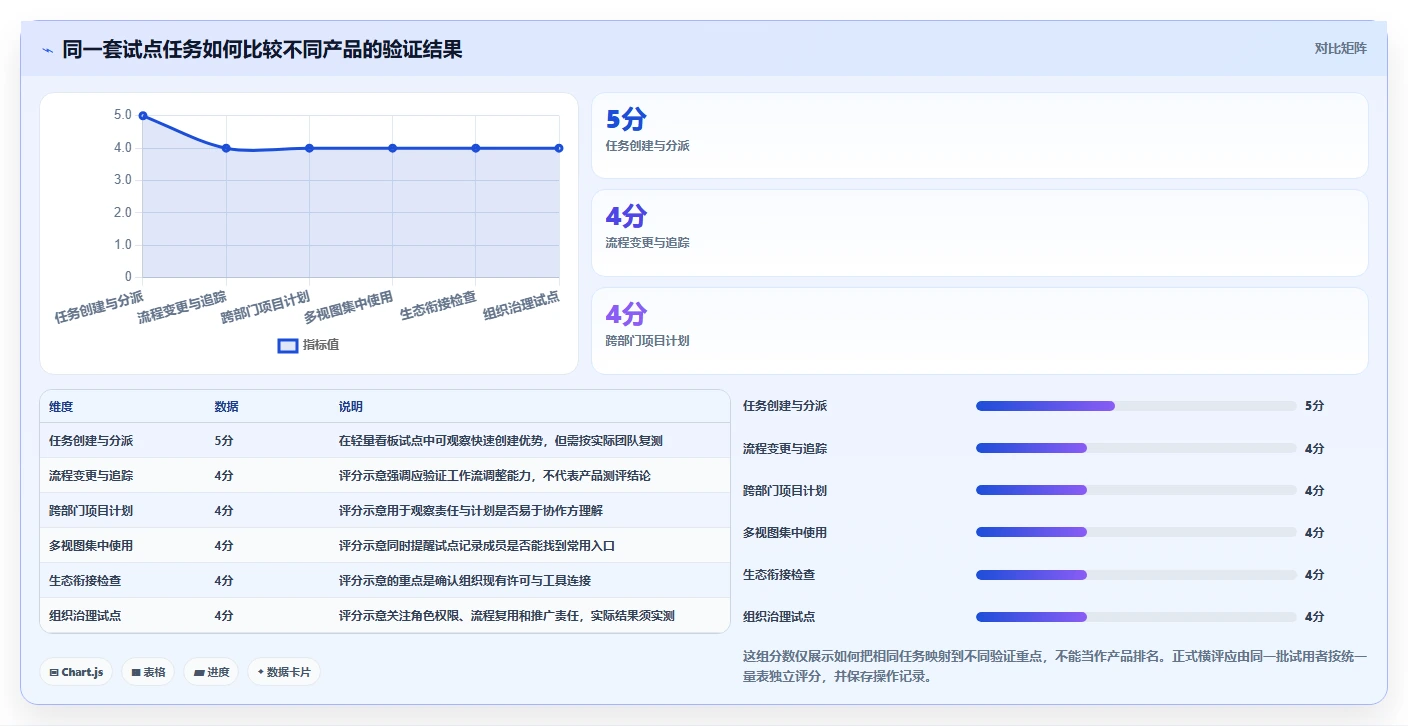
Task: Click the chart data point for 多视图集中使用
Action: coord(392,148)
